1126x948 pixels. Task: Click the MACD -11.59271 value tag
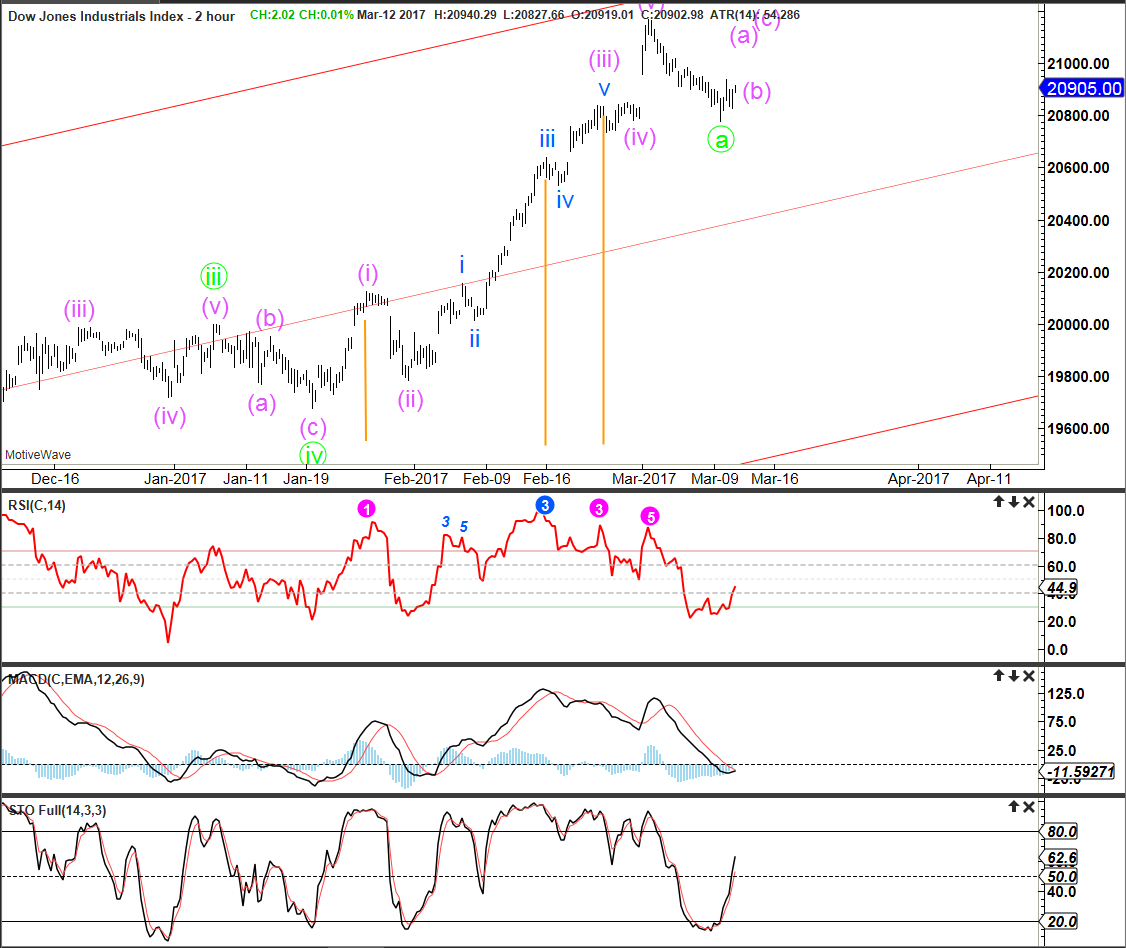click(1079, 772)
